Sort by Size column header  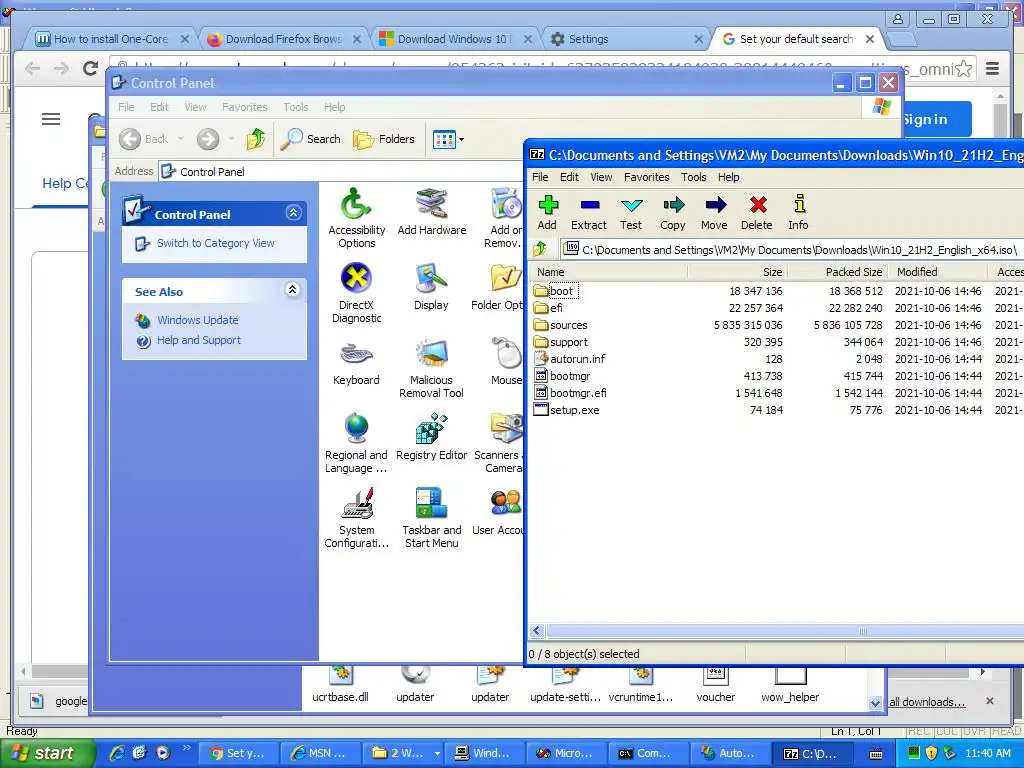737,272
